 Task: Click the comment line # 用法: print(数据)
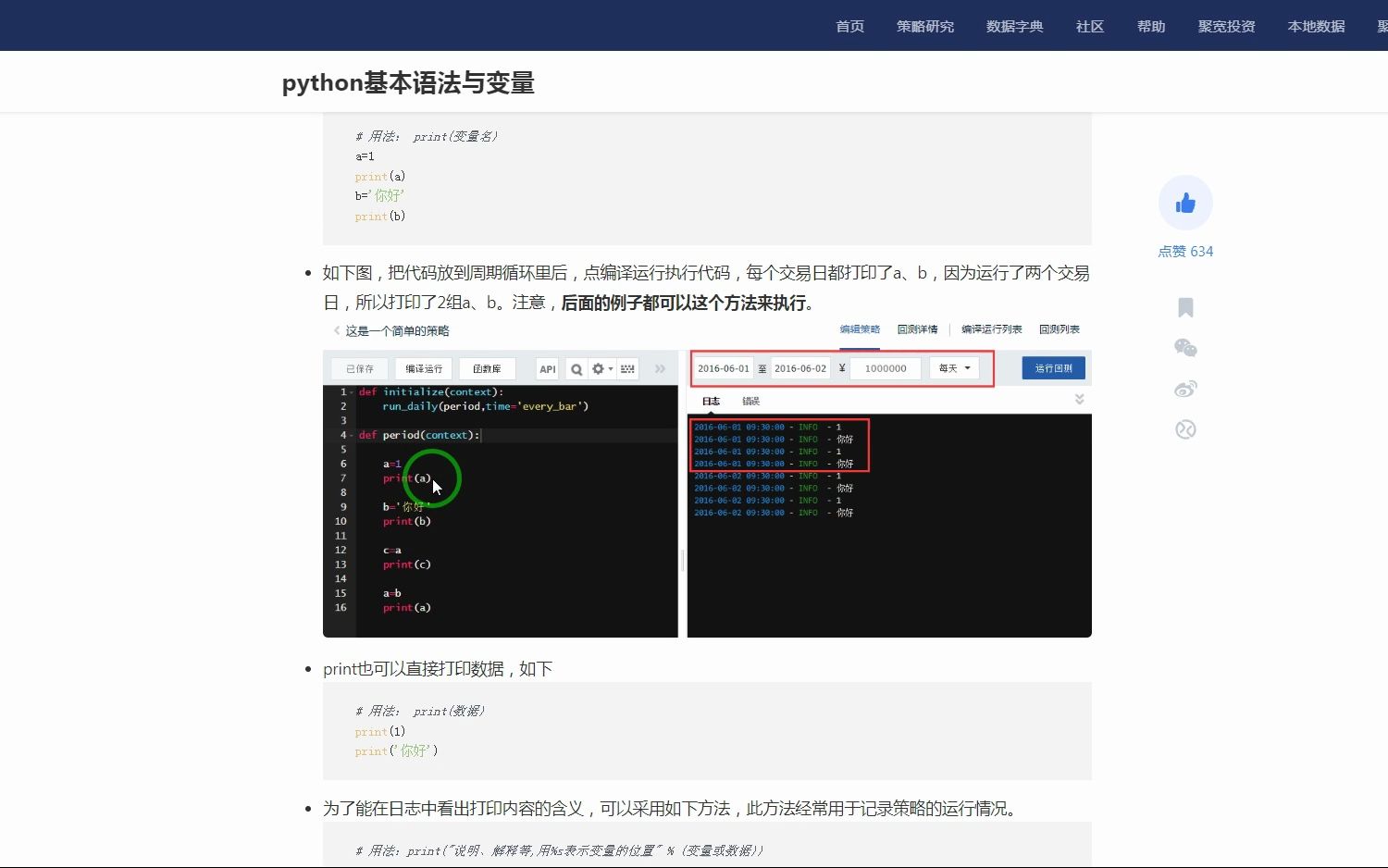click(x=420, y=711)
